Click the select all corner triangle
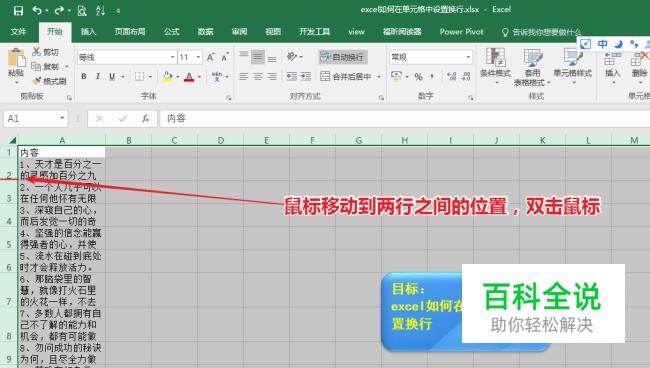Image resolution: width=650 pixels, height=368 pixels. click(x=12, y=140)
